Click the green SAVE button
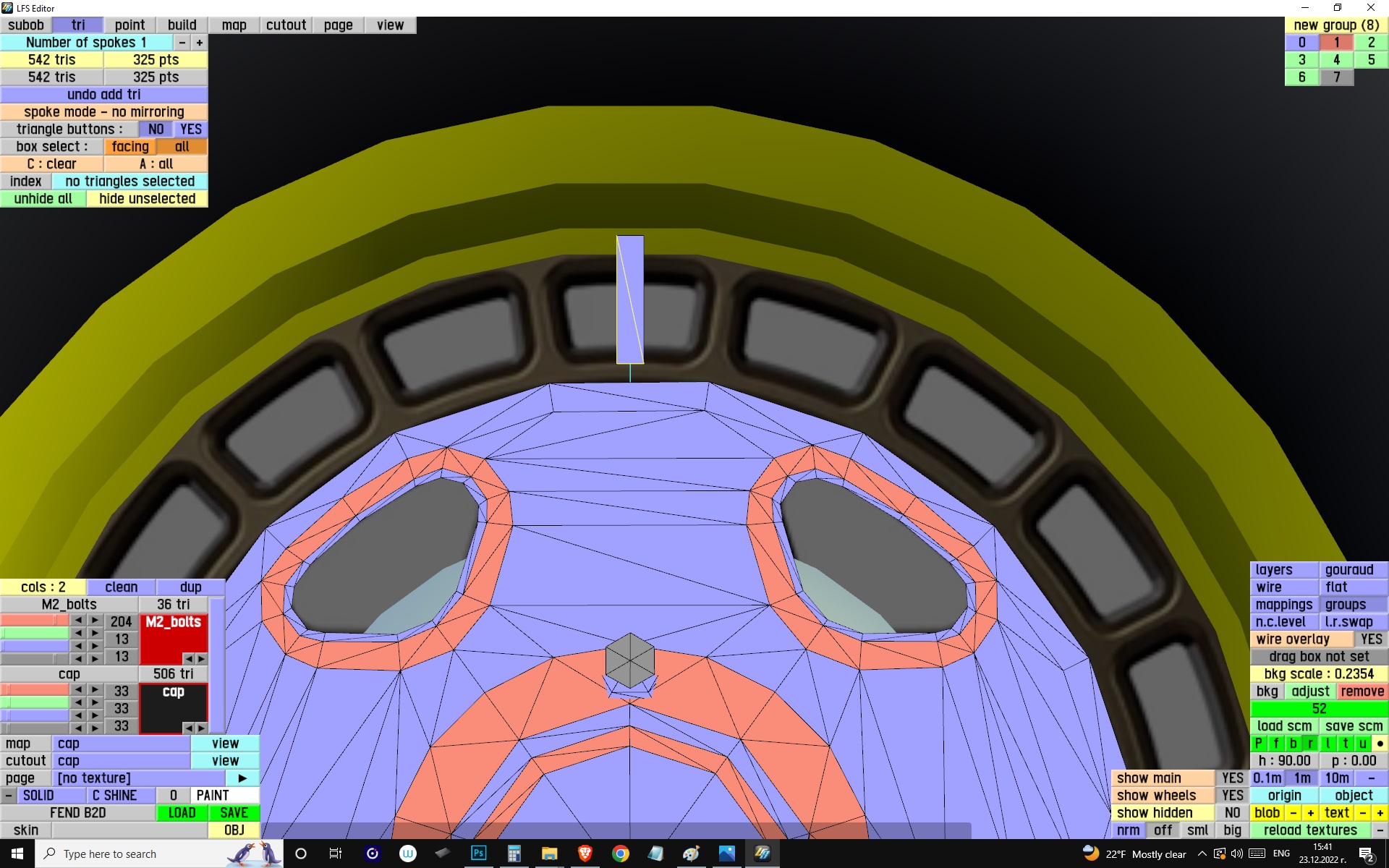The image size is (1389, 868). (234, 813)
